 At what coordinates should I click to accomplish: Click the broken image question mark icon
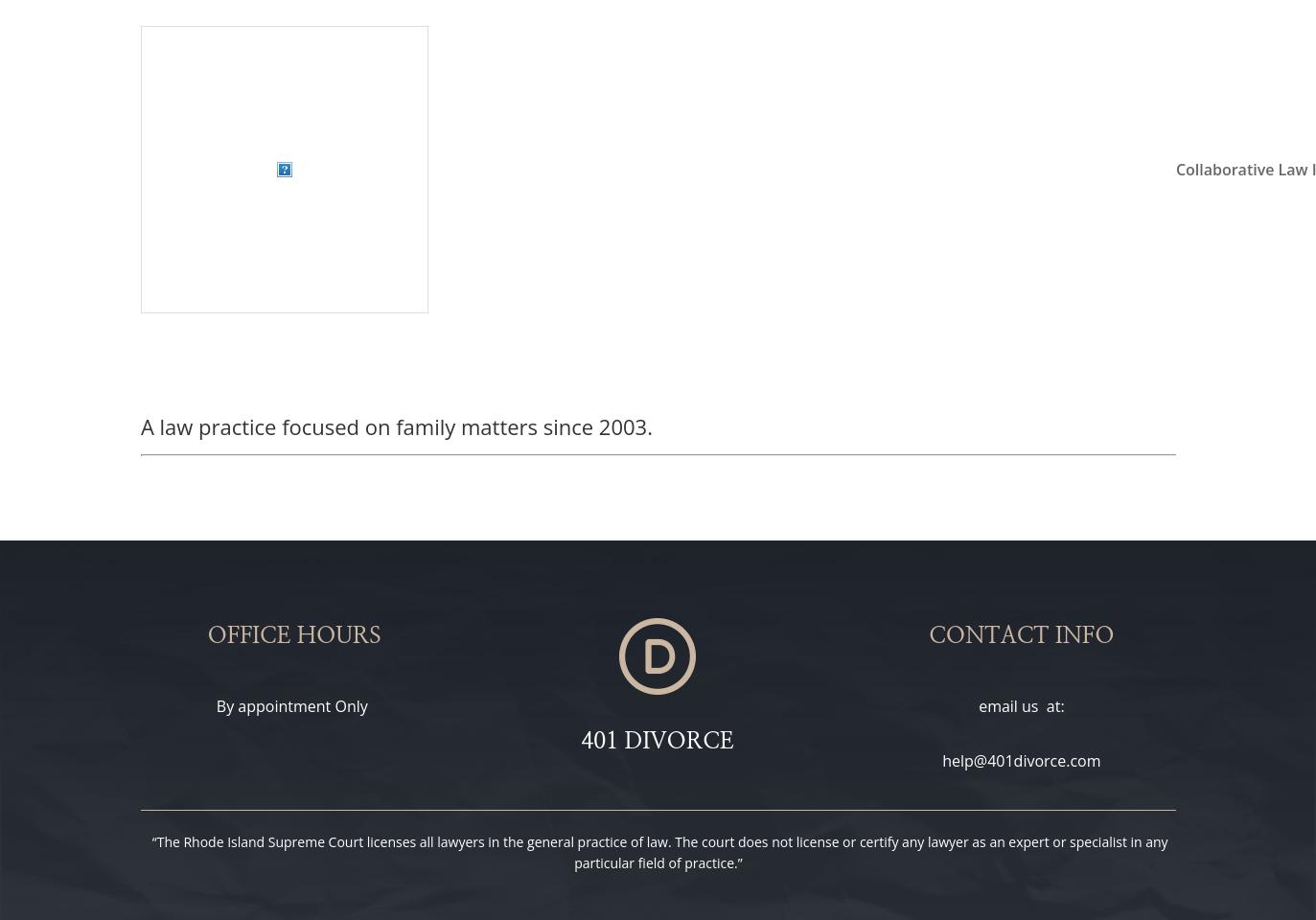tap(285, 170)
